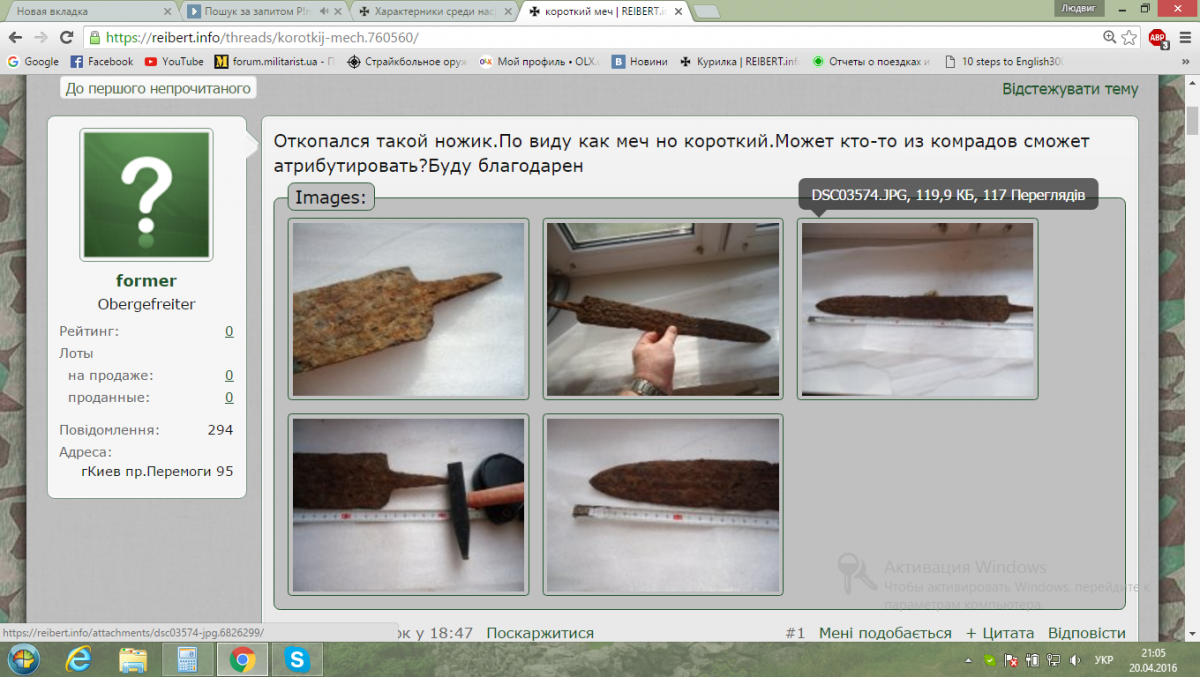Click Рейтинг value 0 link
This screenshot has width=1200, height=677.
(229, 331)
